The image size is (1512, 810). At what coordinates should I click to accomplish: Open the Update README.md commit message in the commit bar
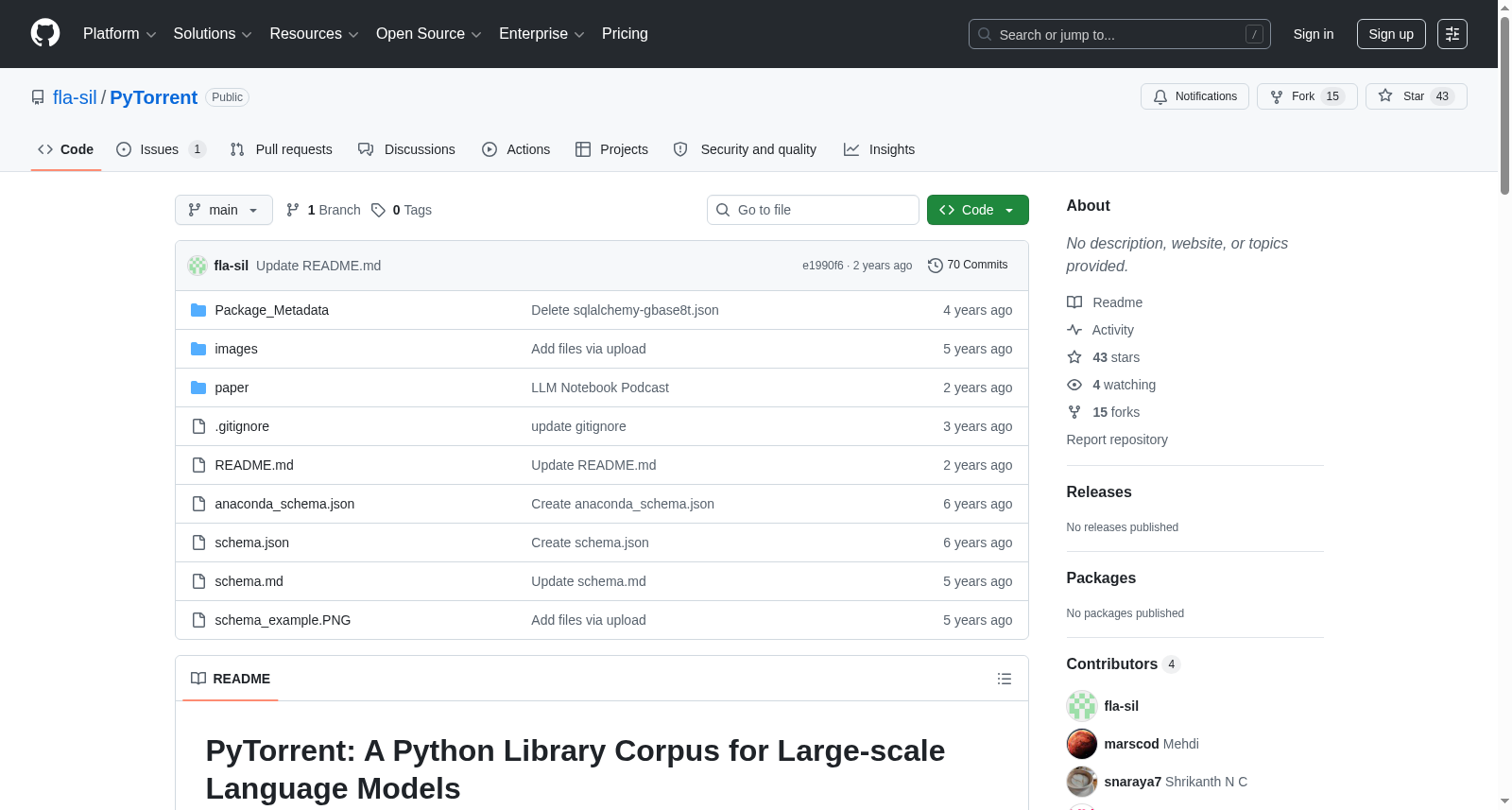(x=318, y=266)
